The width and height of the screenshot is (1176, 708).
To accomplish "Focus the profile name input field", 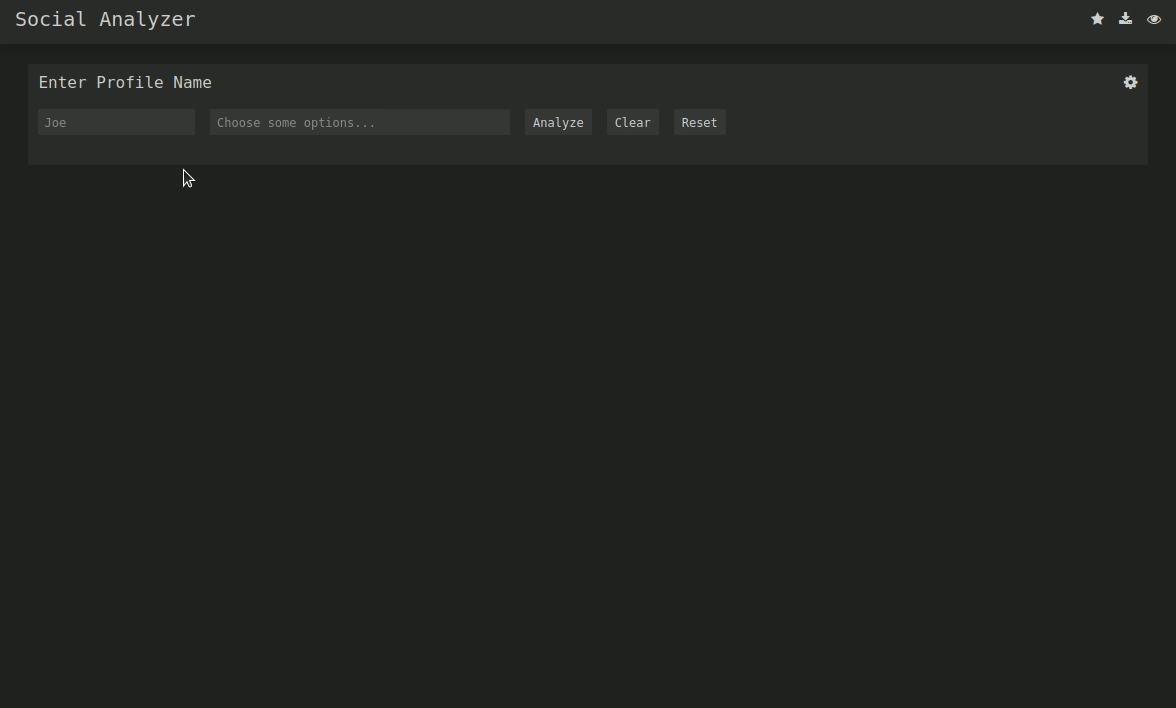I will pos(116,122).
